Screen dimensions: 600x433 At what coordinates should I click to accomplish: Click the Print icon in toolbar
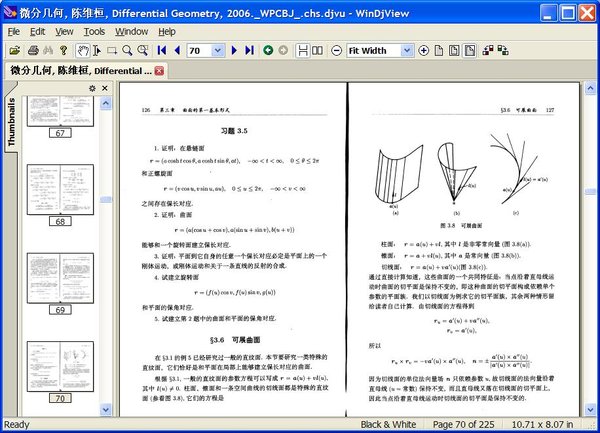click(x=33, y=50)
